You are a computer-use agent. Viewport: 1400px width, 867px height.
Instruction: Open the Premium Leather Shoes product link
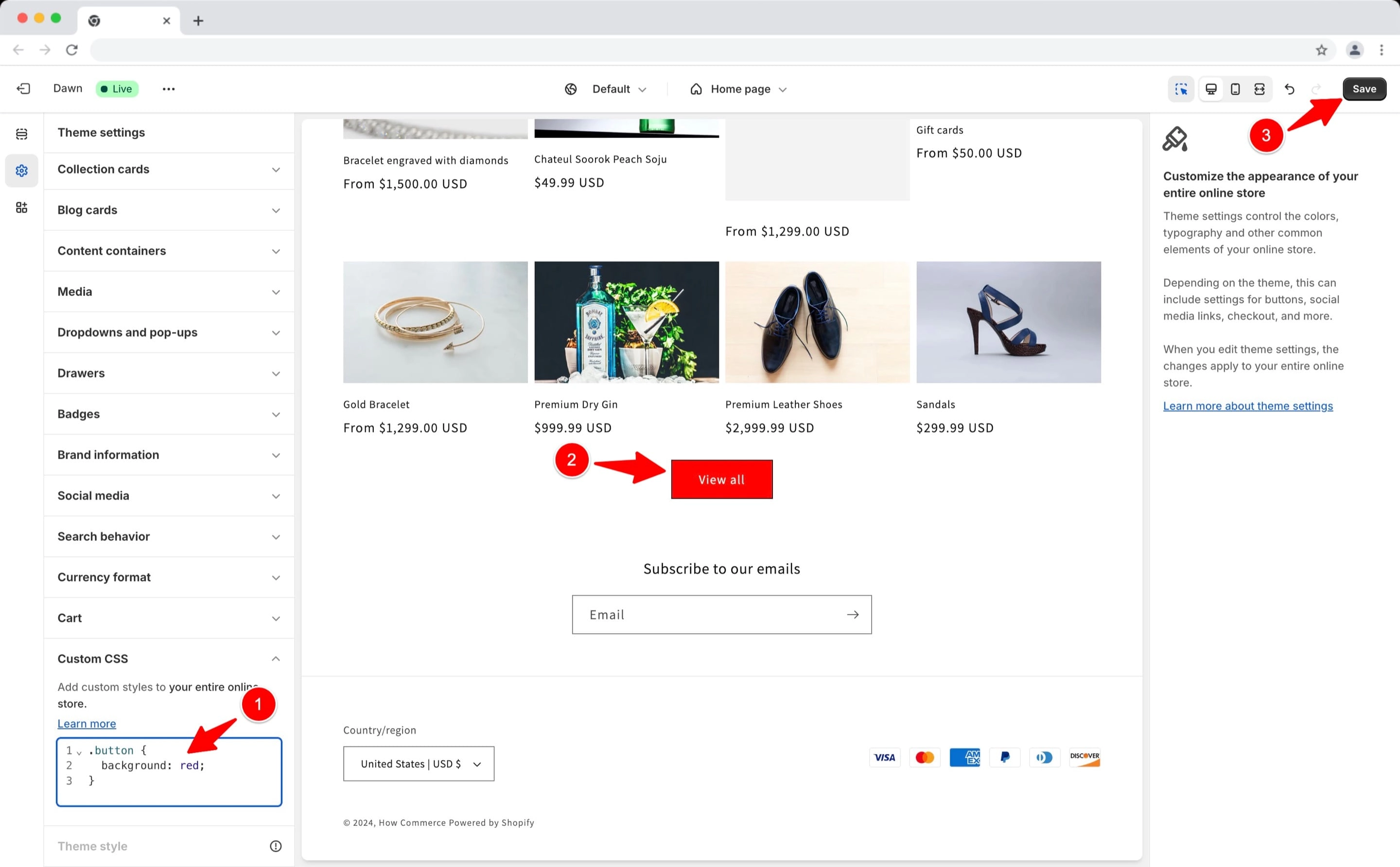tap(784, 404)
